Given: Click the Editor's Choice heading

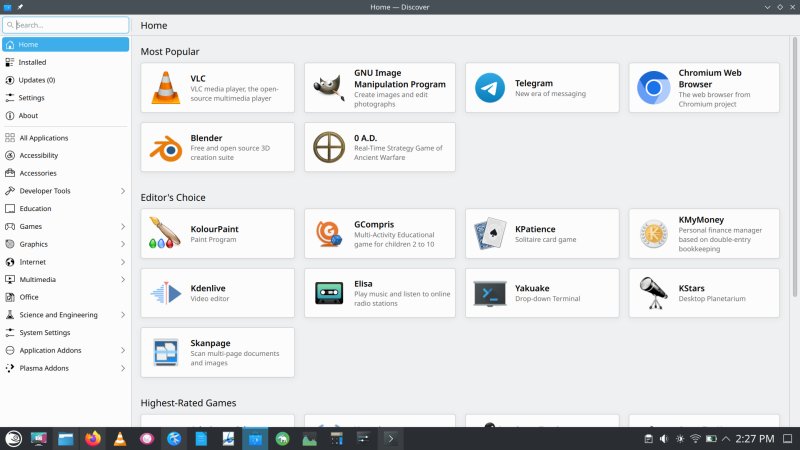Looking at the screenshot, I should click(x=173, y=197).
